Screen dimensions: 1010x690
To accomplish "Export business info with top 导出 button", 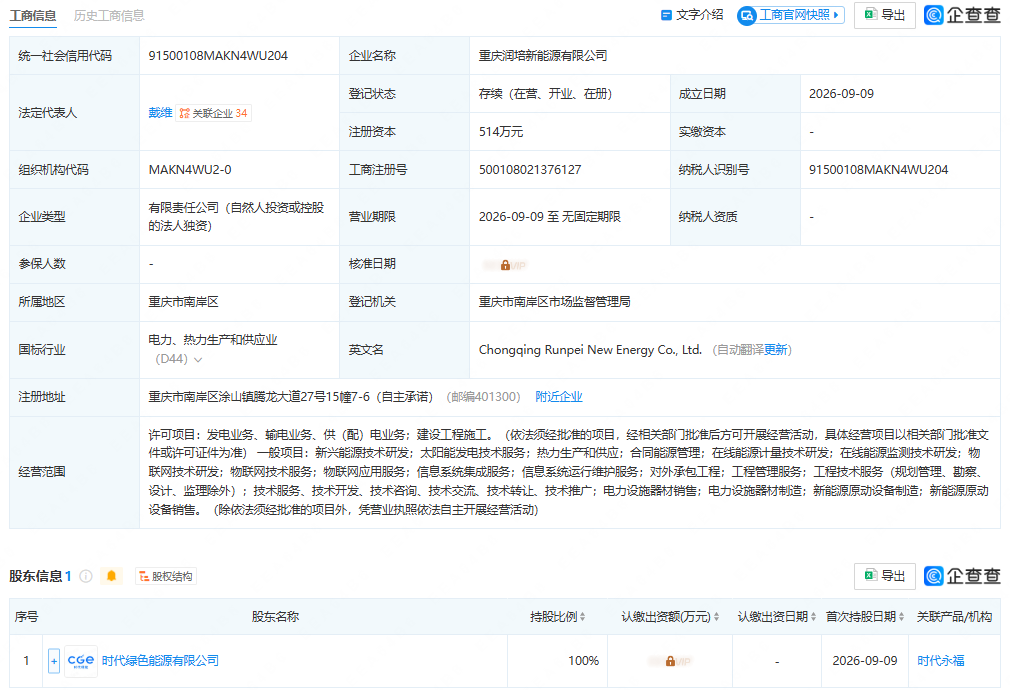I will pyautogui.click(x=884, y=15).
